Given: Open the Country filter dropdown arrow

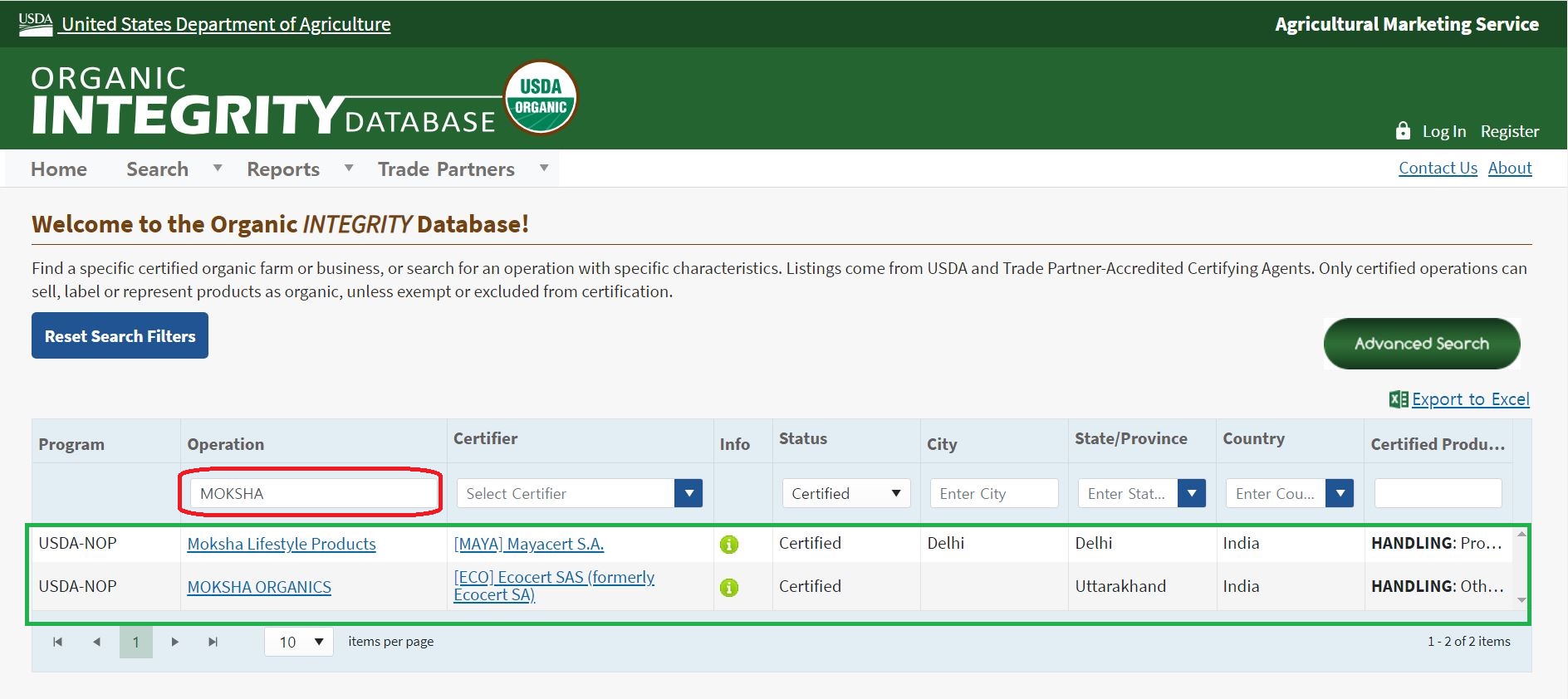Looking at the screenshot, I should click(1340, 493).
